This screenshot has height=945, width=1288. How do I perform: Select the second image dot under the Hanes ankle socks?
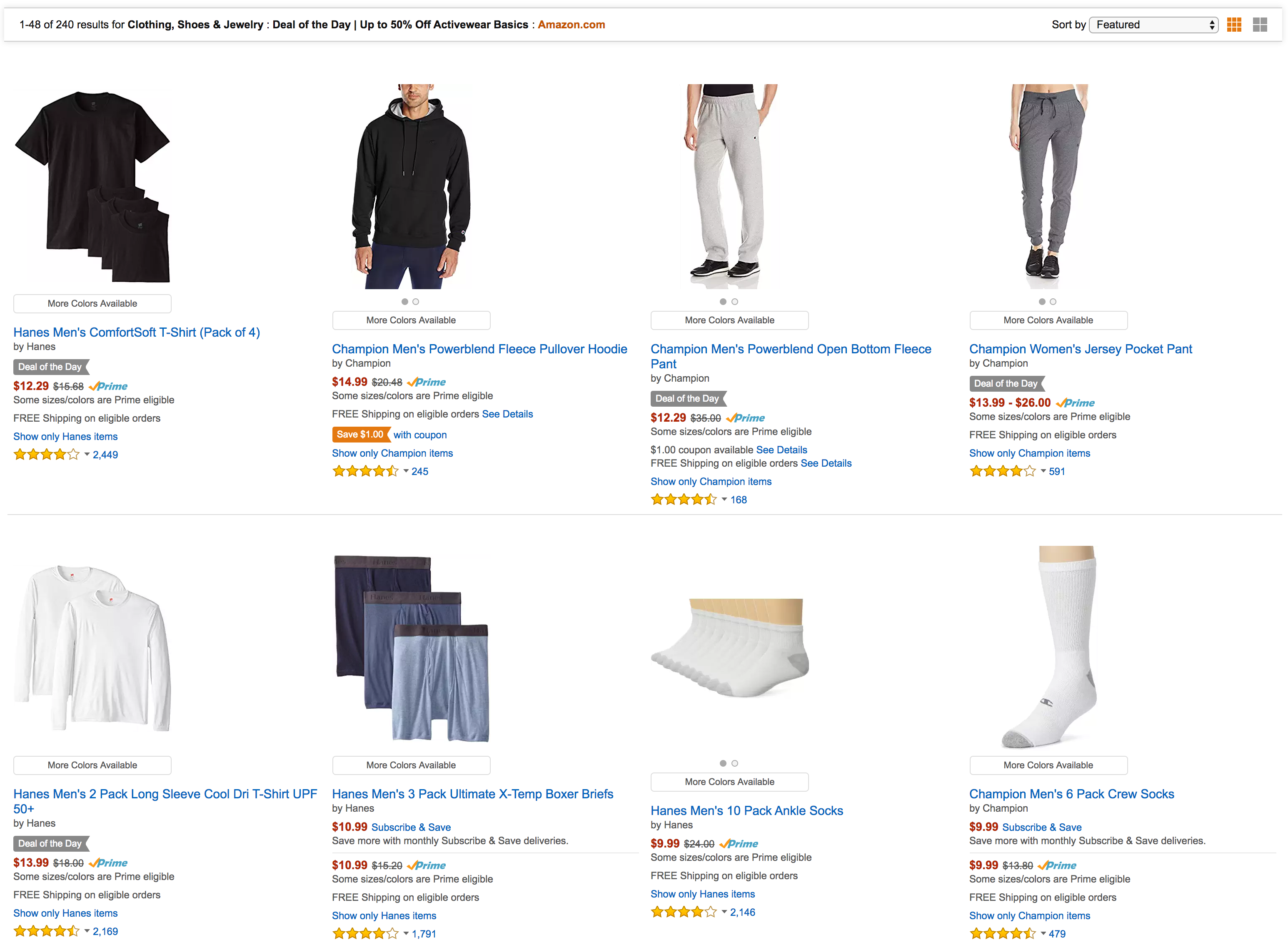coord(735,764)
